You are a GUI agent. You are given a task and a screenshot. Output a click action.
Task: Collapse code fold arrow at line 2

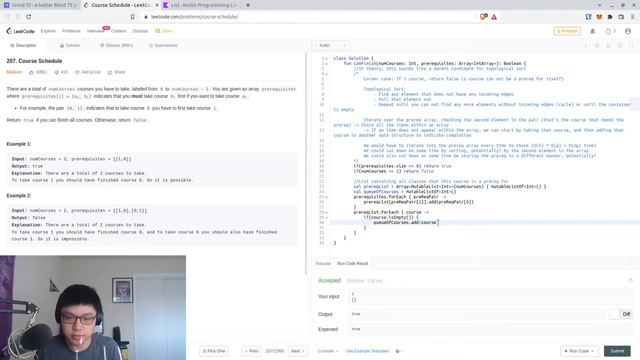pos(327,64)
